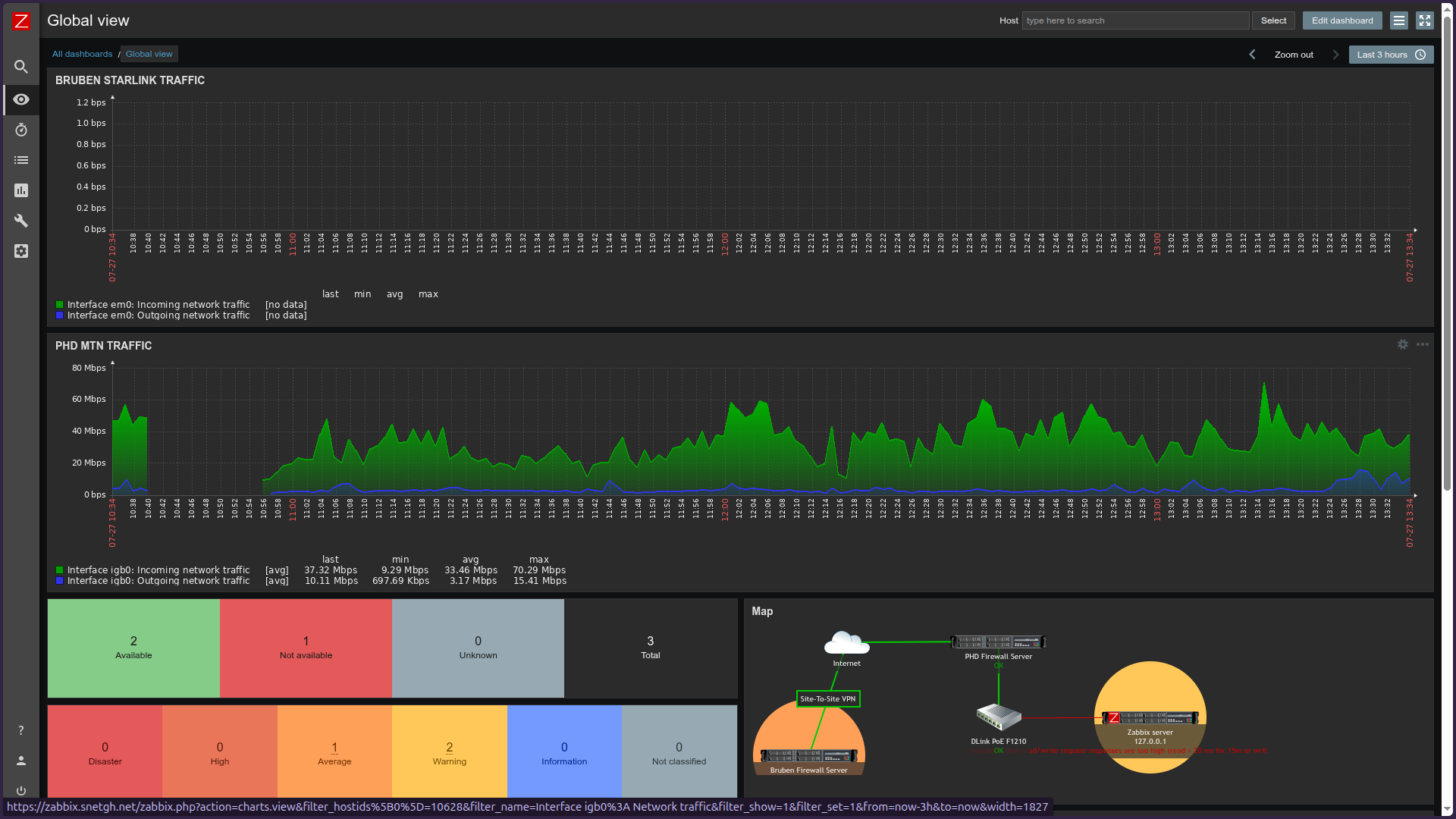Click the Internet cloud icon on map
Screen dimensions: 1456x819
(x=846, y=643)
